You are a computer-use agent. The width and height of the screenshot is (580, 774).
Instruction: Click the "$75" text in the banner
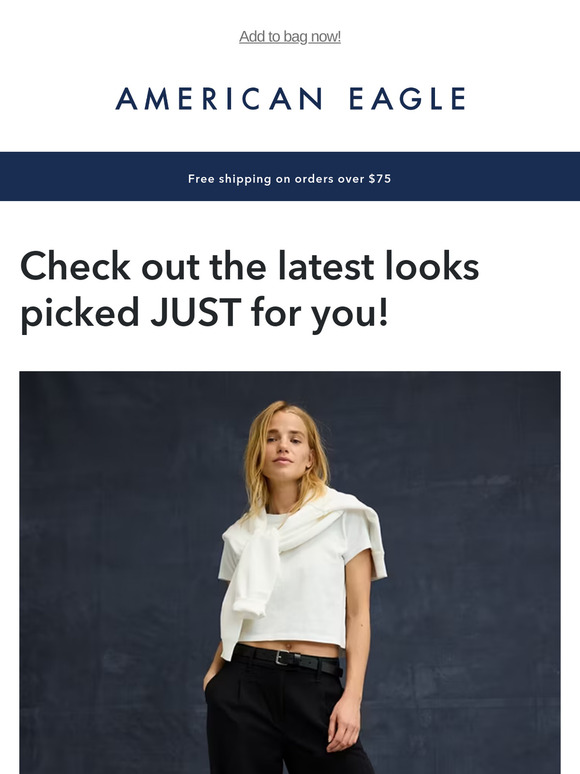pyautogui.click(x=380, y=179)
